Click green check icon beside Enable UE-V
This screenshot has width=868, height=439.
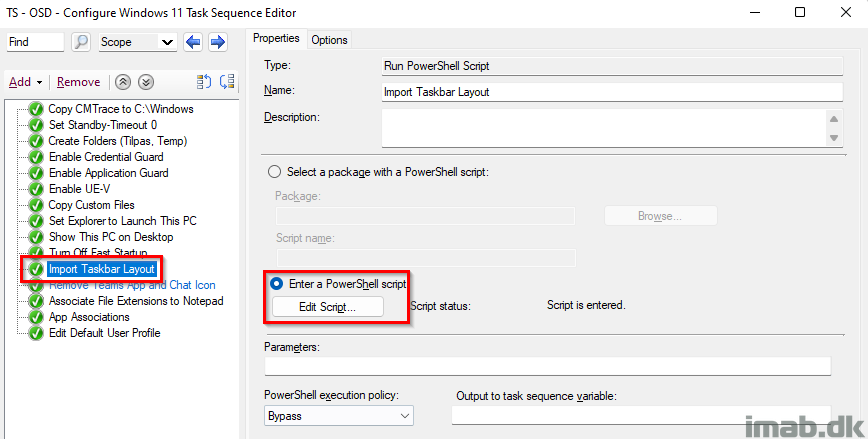[36, 189]
